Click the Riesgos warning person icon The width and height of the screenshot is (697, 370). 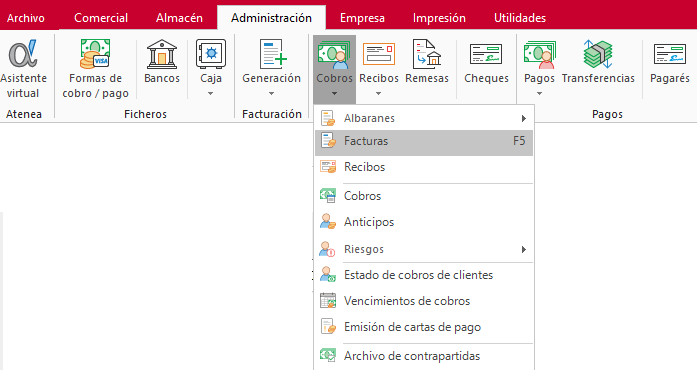coord(328,249)
